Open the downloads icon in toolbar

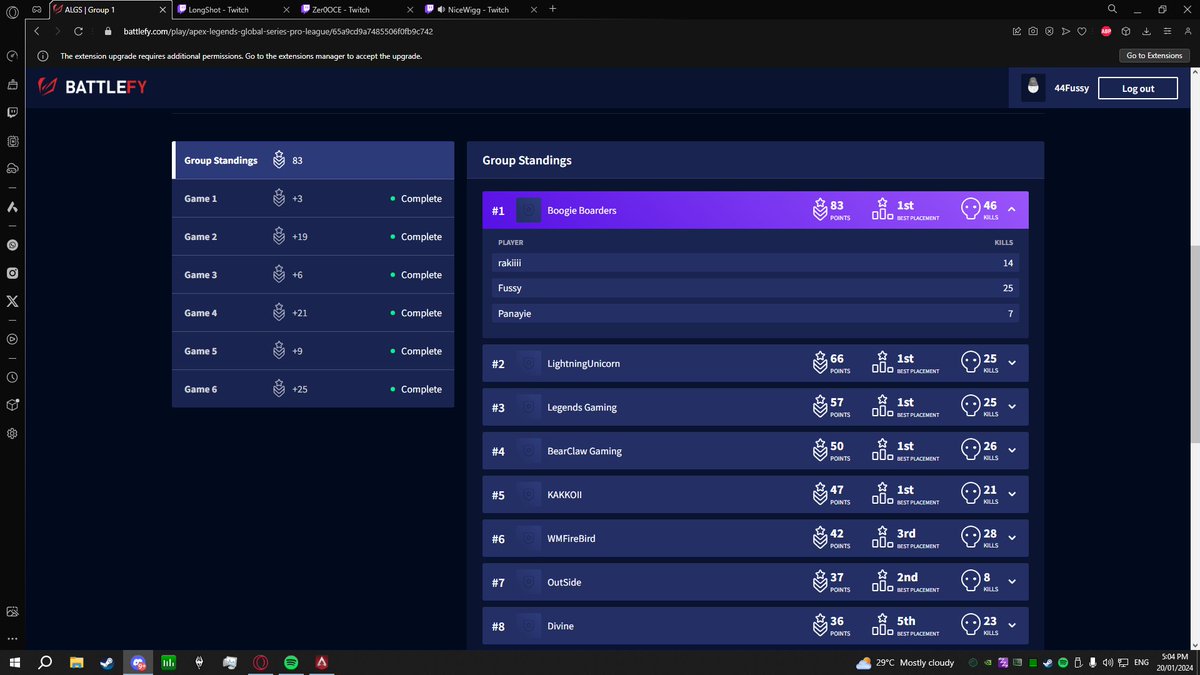pyautogui.click(x=1146, y=31)
